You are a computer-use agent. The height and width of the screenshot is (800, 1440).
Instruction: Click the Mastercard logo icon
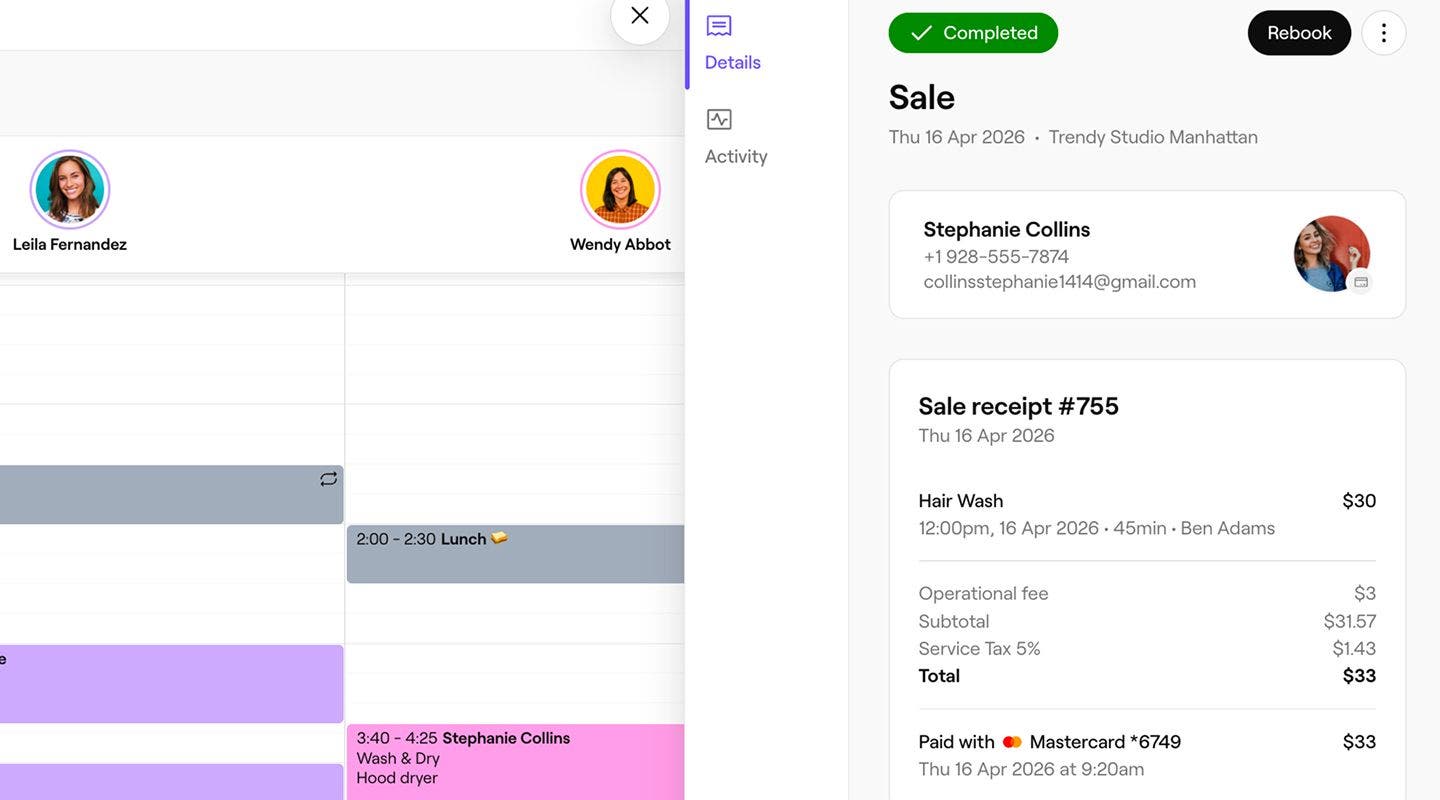1012,742
